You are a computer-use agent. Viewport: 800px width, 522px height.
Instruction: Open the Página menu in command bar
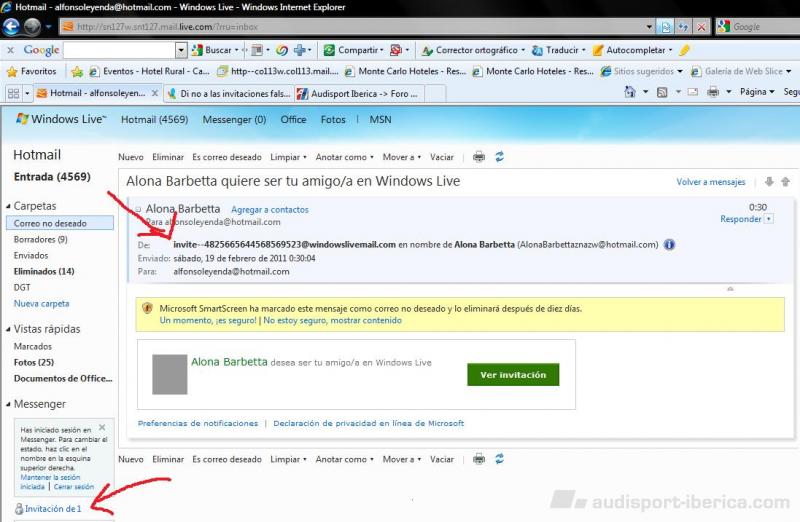coord(757,92)
